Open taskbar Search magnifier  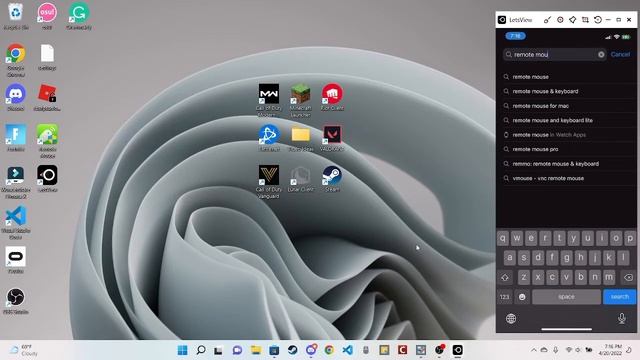click(x=201, y=350)
